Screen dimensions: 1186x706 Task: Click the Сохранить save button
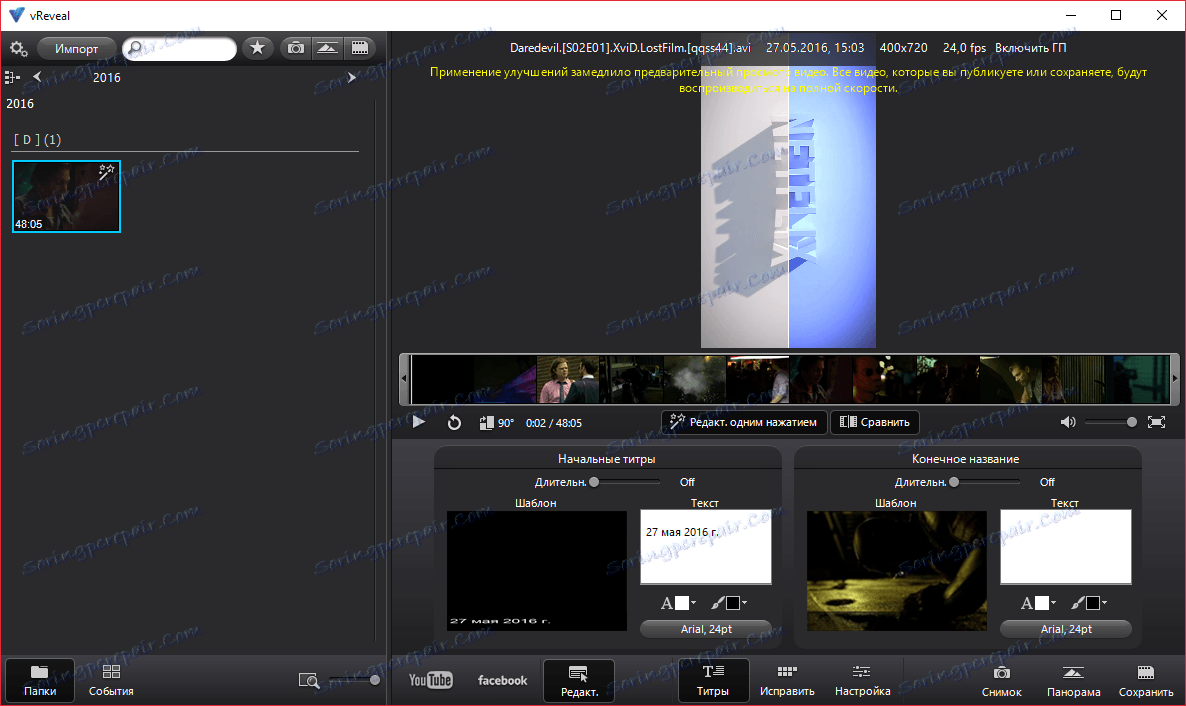click(1146, 680)
